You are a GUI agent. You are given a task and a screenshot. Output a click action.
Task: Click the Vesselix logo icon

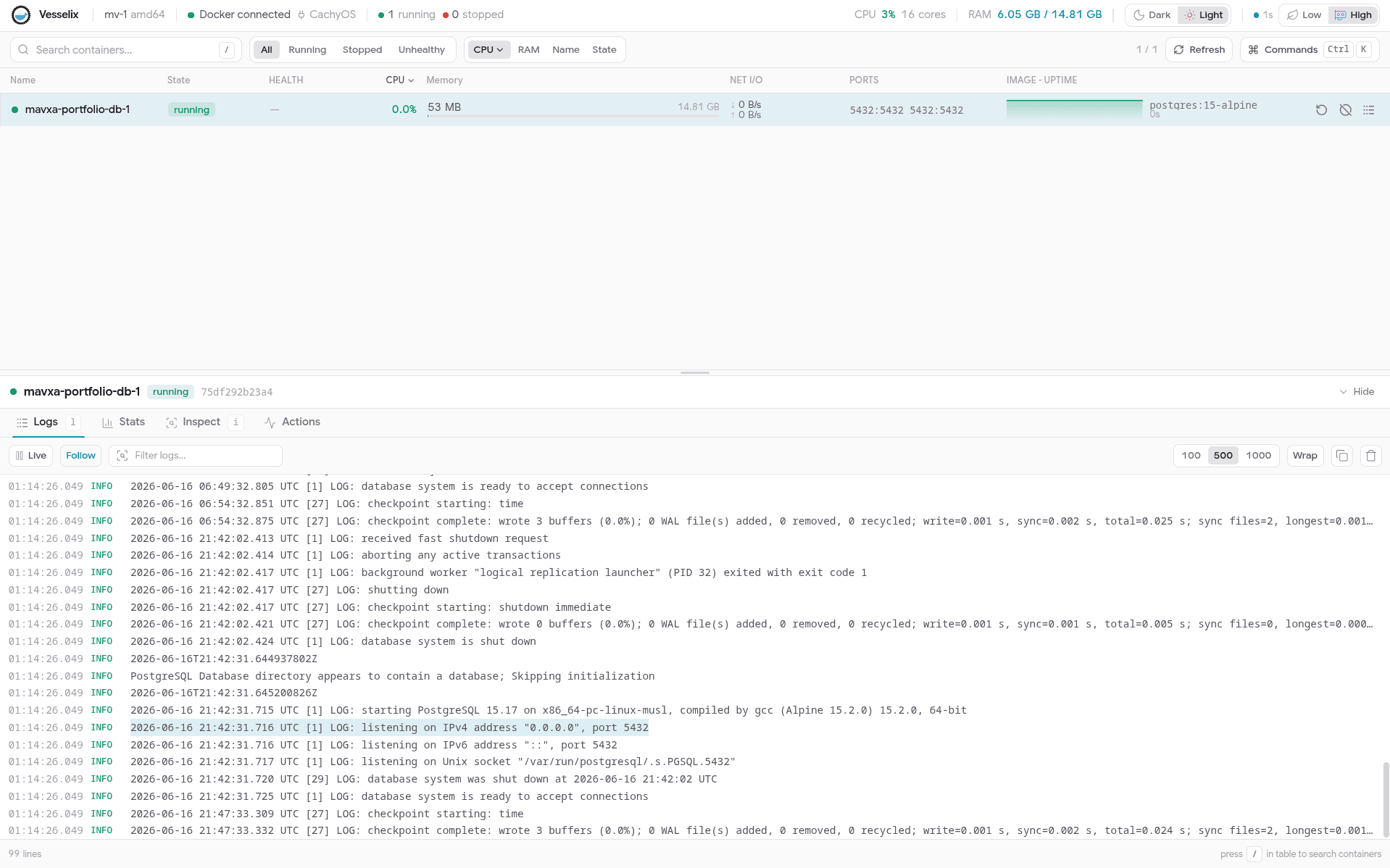point(21,14)
